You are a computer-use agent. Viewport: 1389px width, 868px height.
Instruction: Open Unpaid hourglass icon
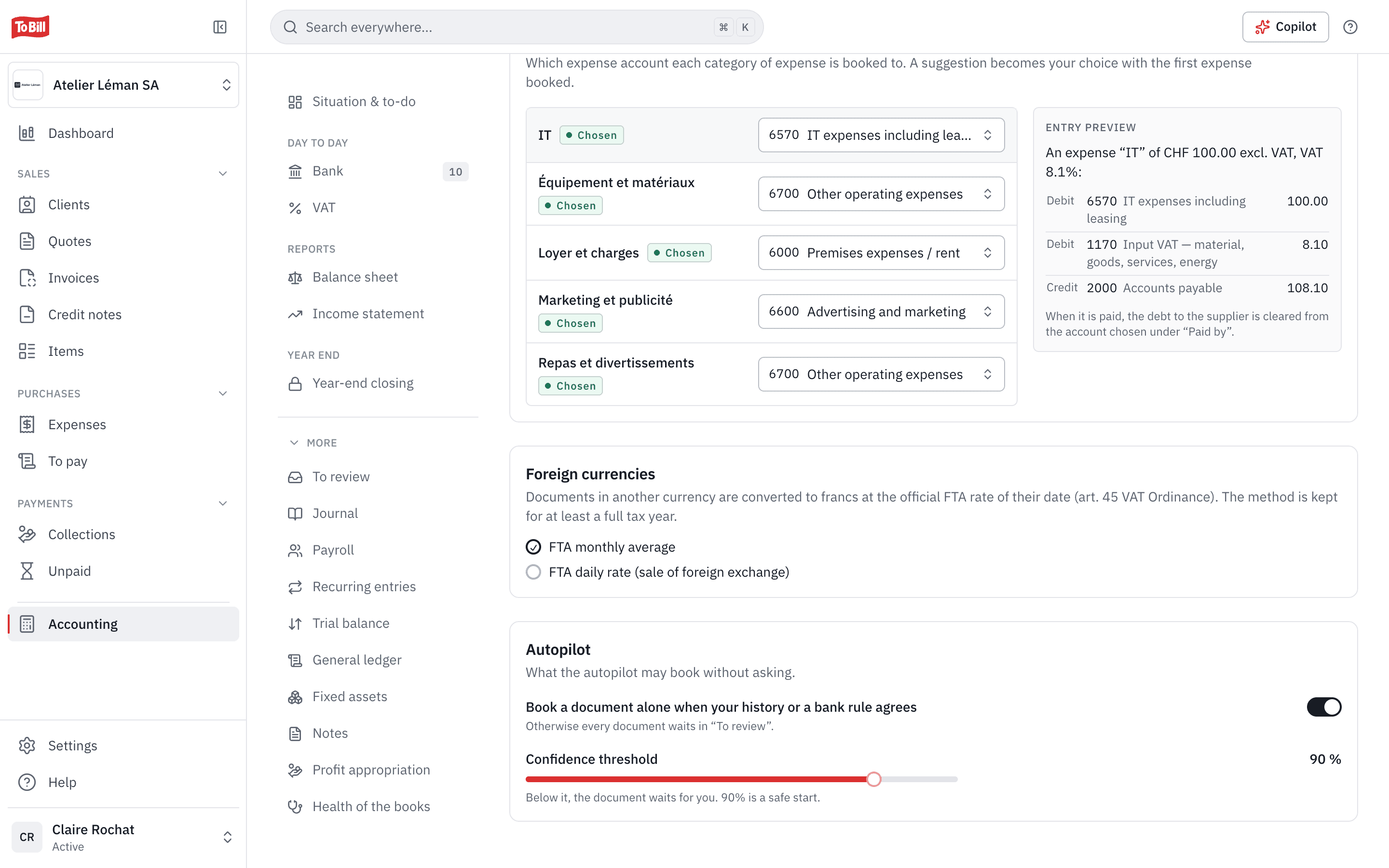click(27, 571)
